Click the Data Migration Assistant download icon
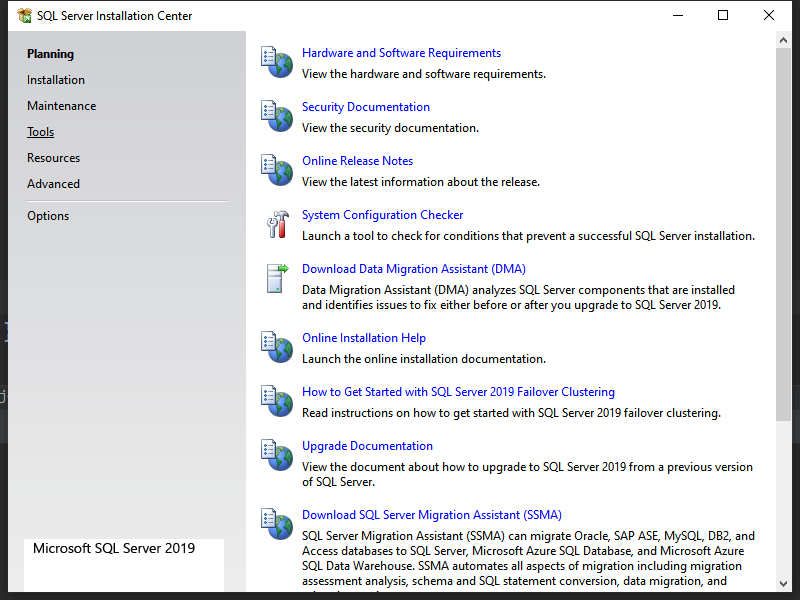The image size is (800, 600). [276, 278]
